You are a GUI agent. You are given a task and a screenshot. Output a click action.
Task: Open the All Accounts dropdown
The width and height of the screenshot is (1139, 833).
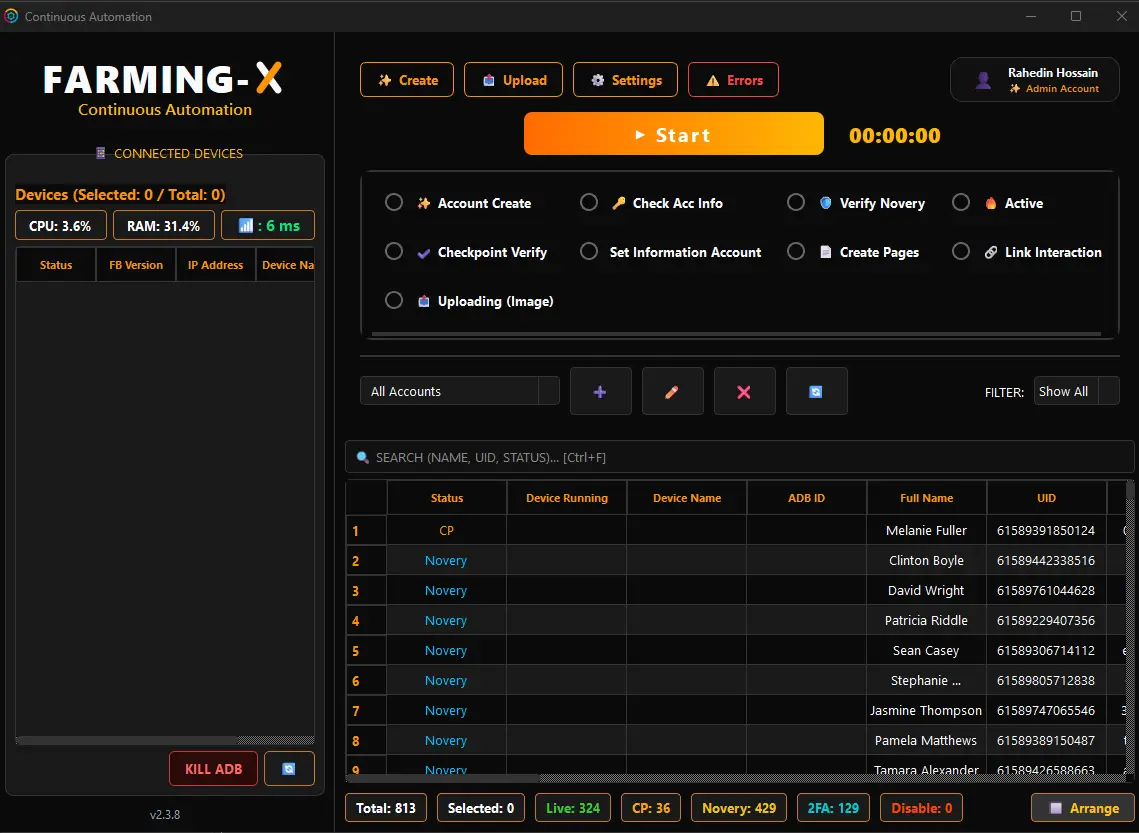(x=460, y=391)
